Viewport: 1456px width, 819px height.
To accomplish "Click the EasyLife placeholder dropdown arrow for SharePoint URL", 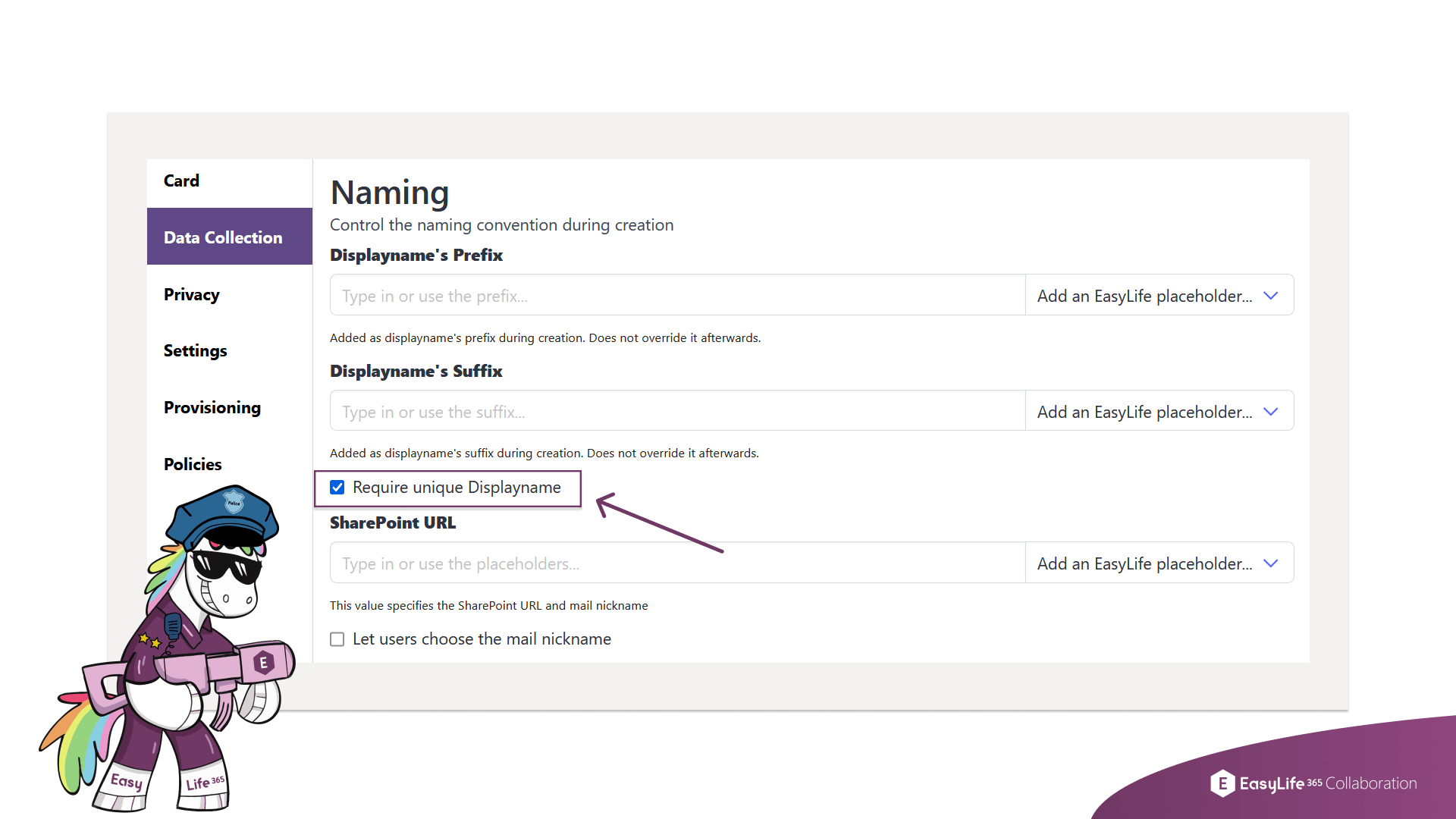I will [1275, 563].
